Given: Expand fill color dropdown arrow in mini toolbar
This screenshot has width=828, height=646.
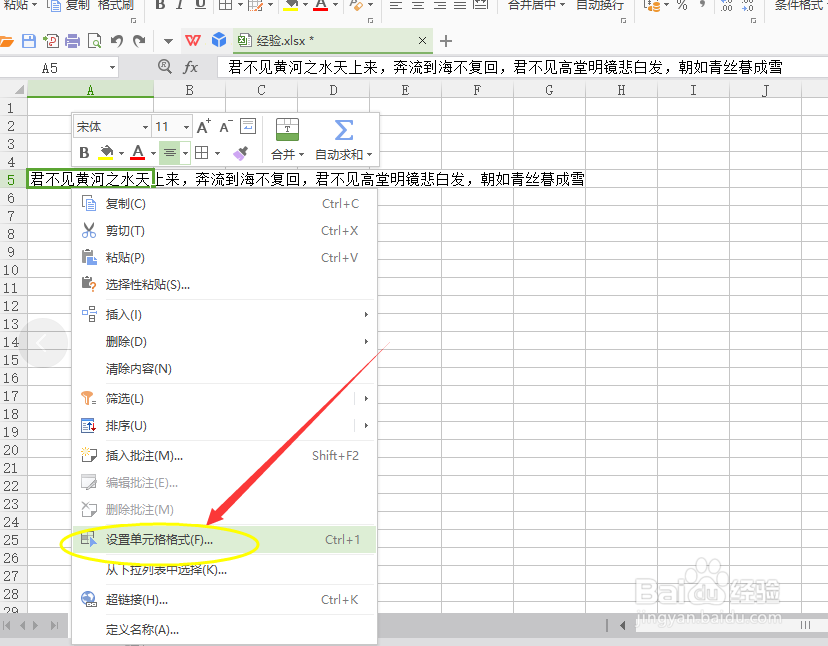Looking at the screenshot, I should point(121,154).
